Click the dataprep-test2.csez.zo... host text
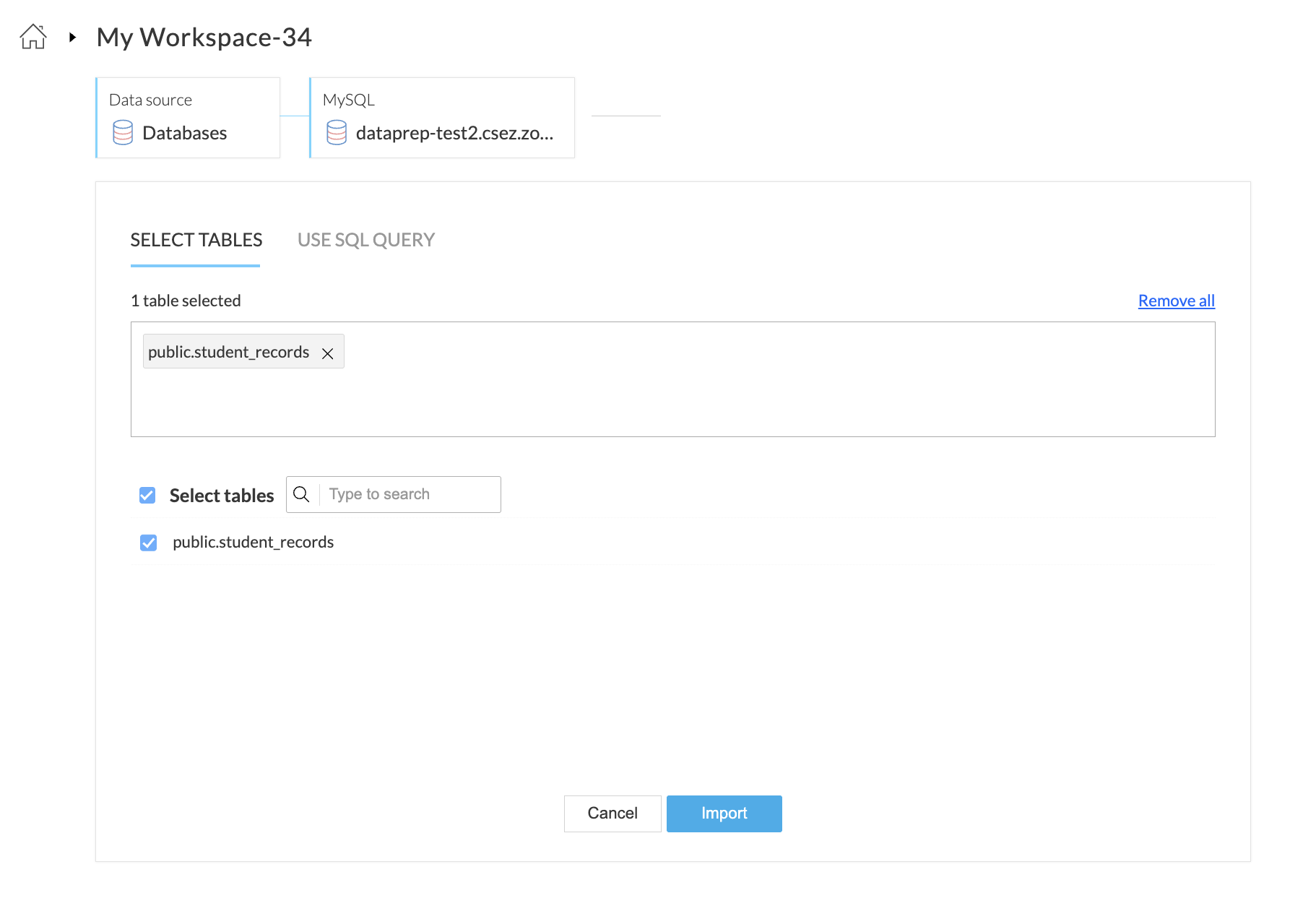The image size is (1316, 906). (455, 133)
